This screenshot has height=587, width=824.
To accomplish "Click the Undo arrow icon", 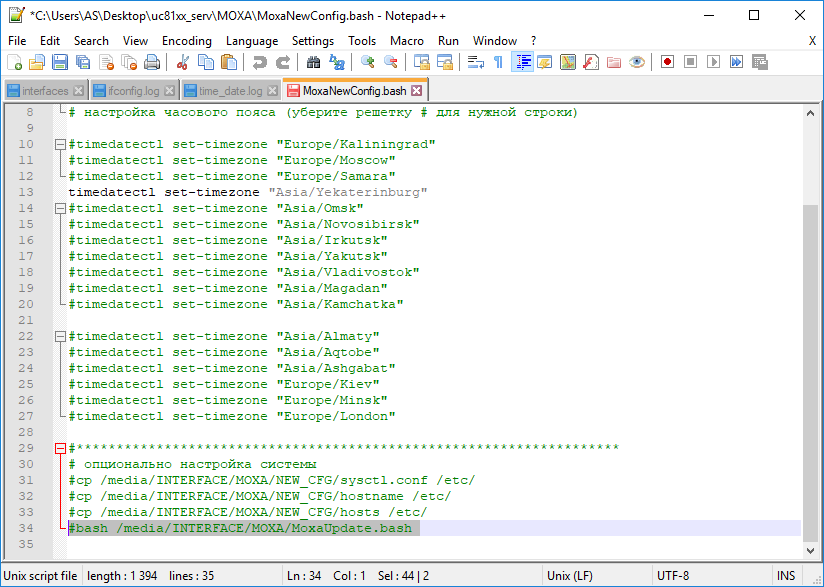I will 259,62.
